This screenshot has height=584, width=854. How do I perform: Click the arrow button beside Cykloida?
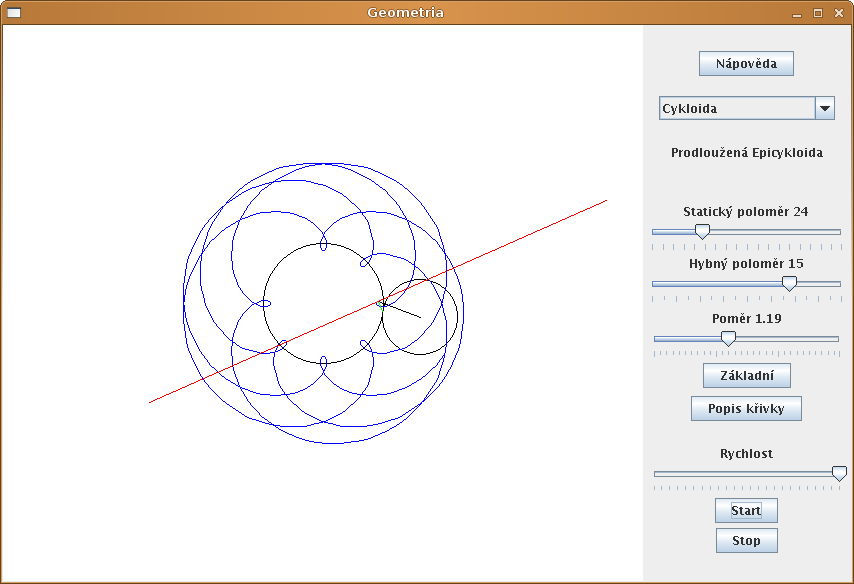[825, 109]
